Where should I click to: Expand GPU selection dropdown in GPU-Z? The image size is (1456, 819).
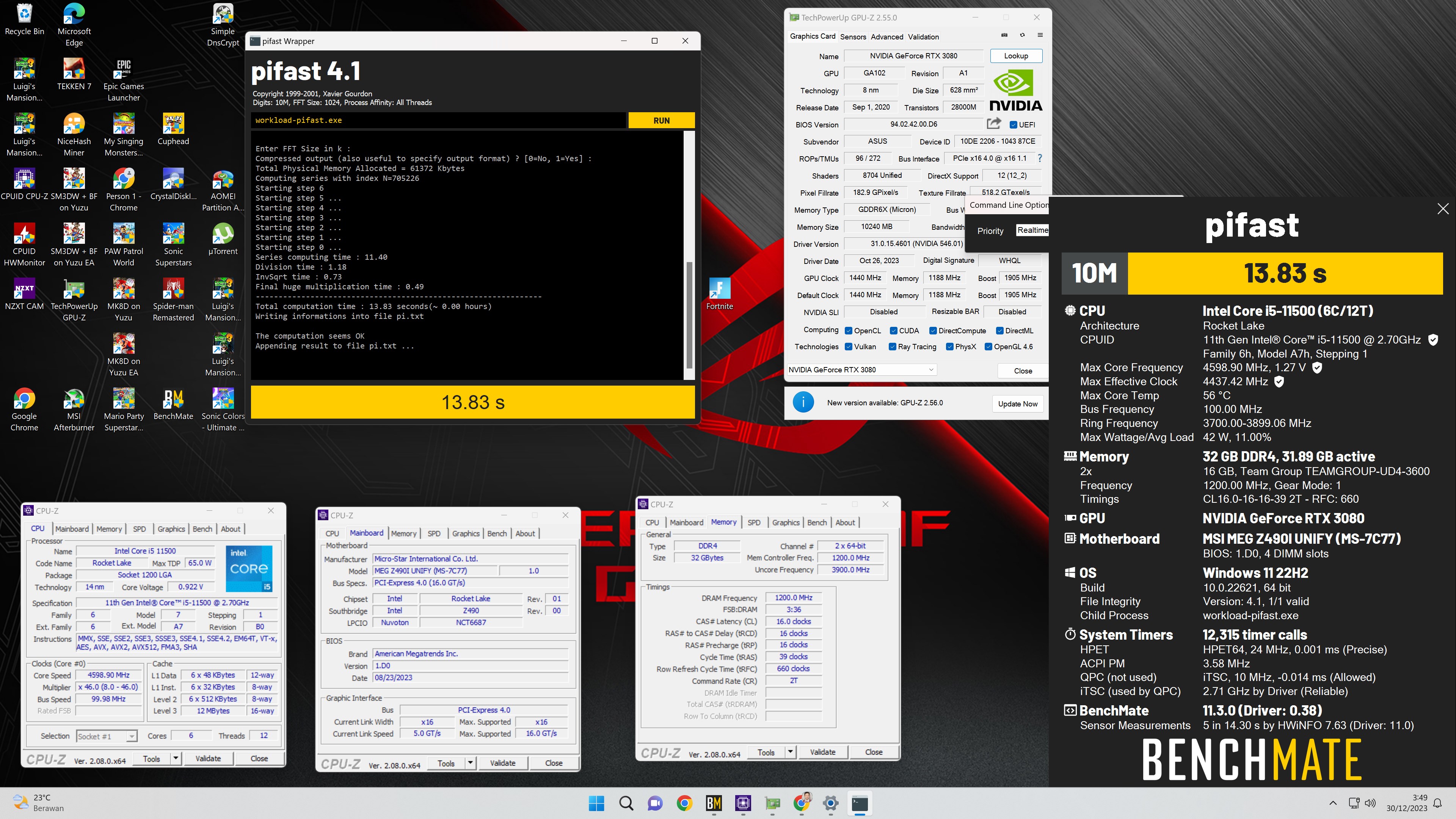[x=861, y=370]
